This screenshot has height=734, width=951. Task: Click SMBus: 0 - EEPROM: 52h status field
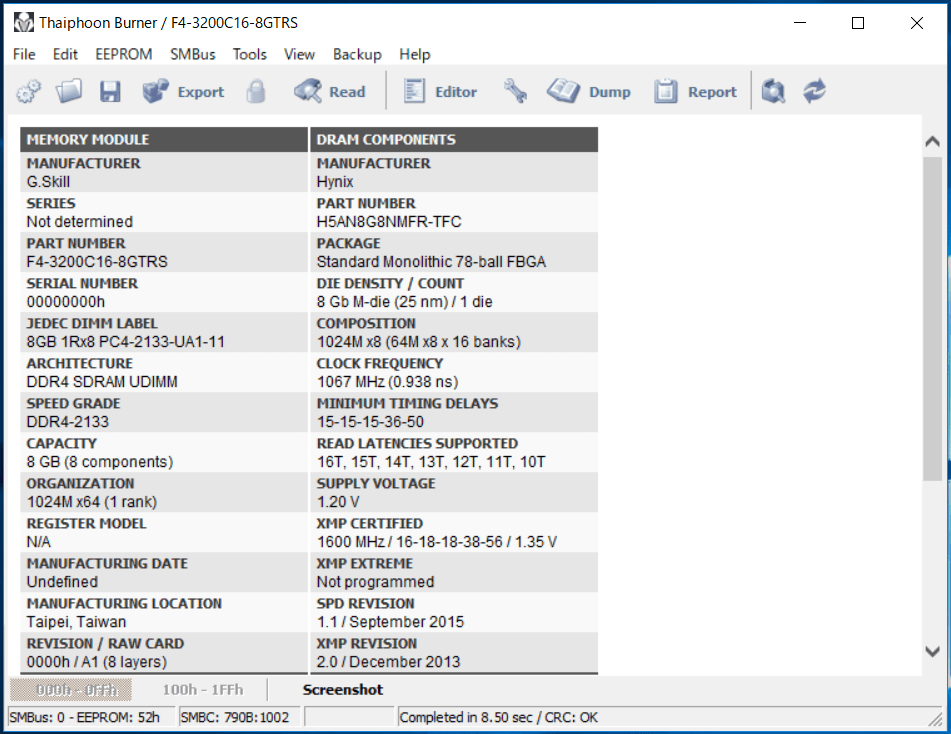91,718
